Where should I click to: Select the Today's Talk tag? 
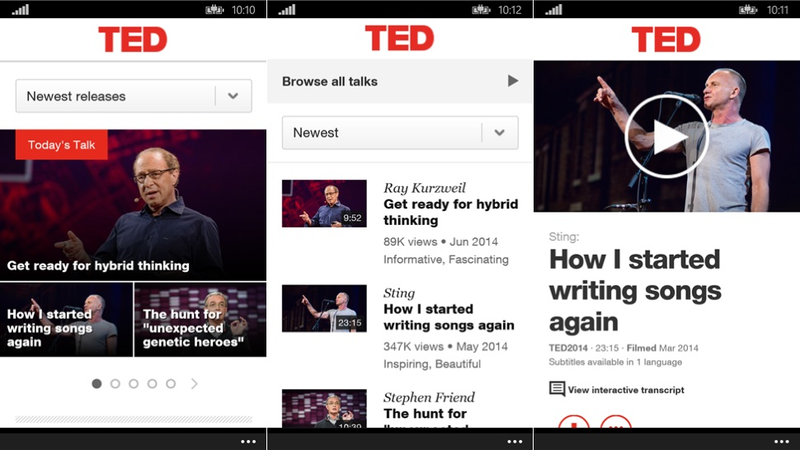[x=61, y=145]
